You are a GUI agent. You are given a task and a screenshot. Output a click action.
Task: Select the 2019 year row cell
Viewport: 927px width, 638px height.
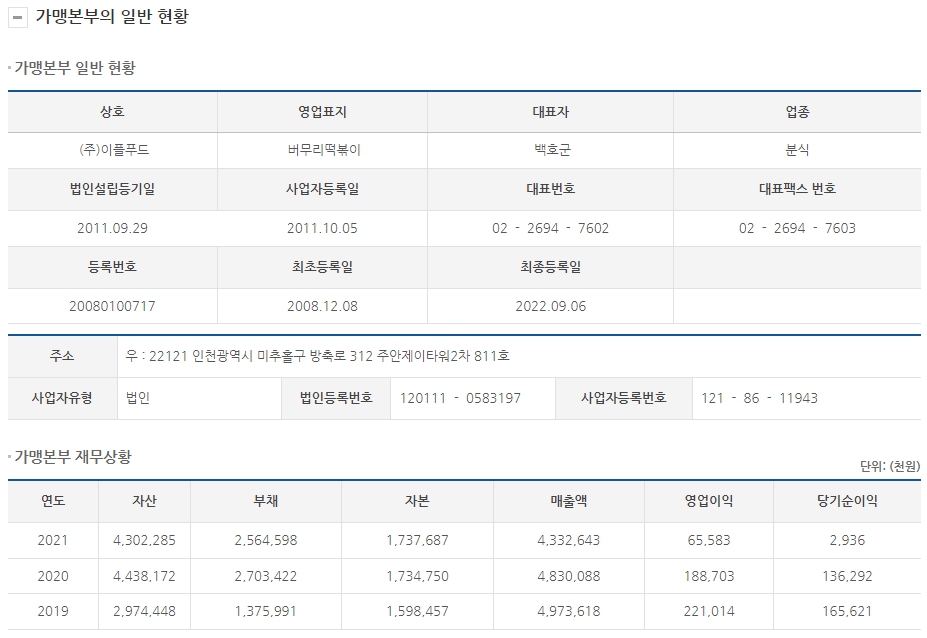(53, 611)
